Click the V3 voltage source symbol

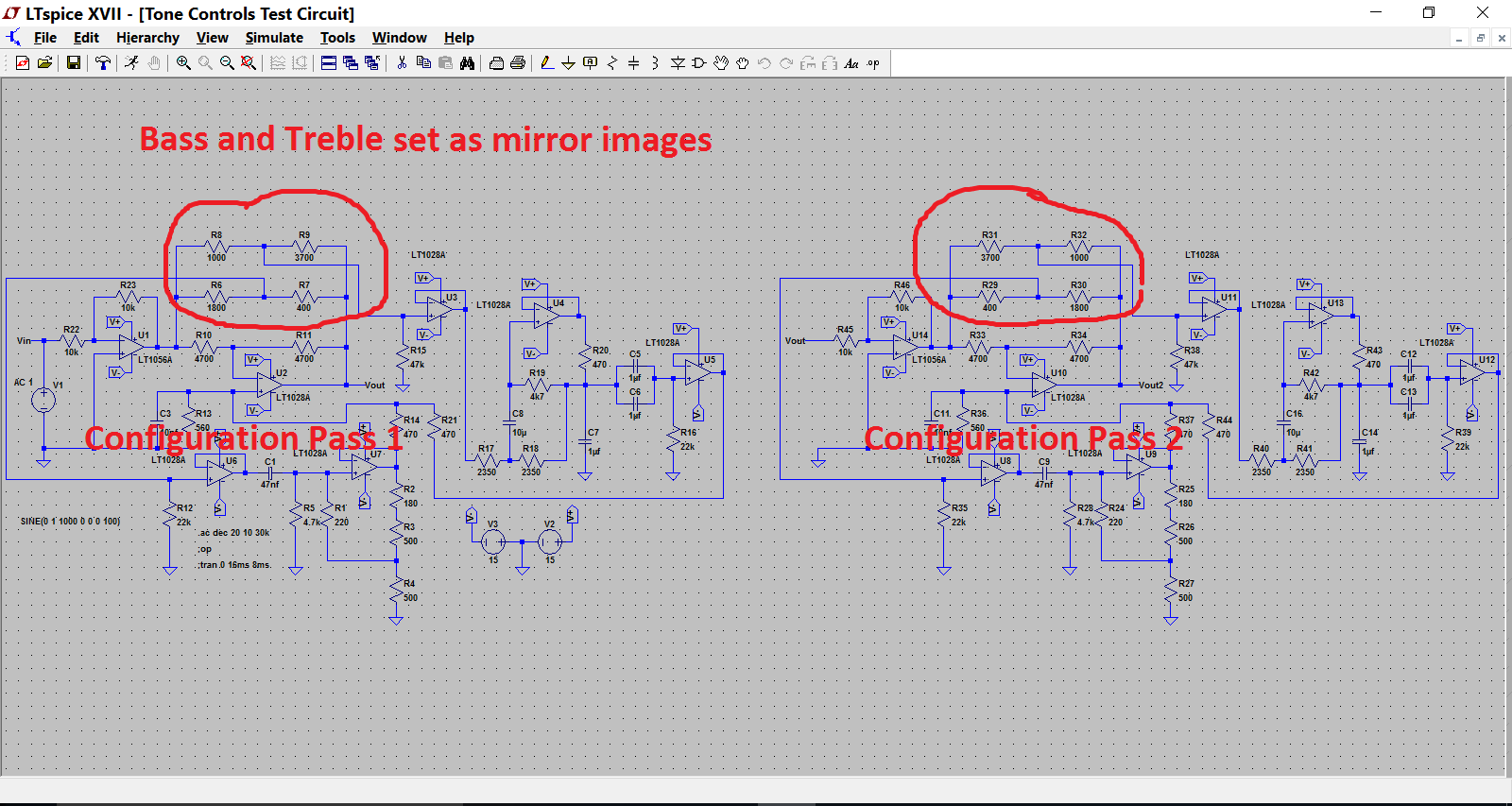pos(493,542)
